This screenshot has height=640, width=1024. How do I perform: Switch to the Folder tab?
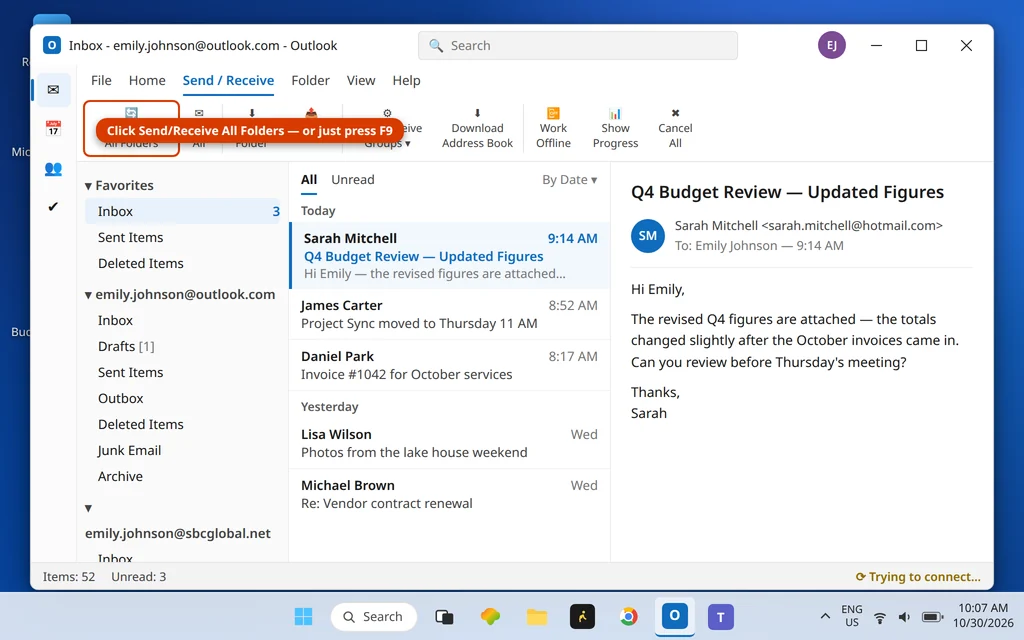310,80
